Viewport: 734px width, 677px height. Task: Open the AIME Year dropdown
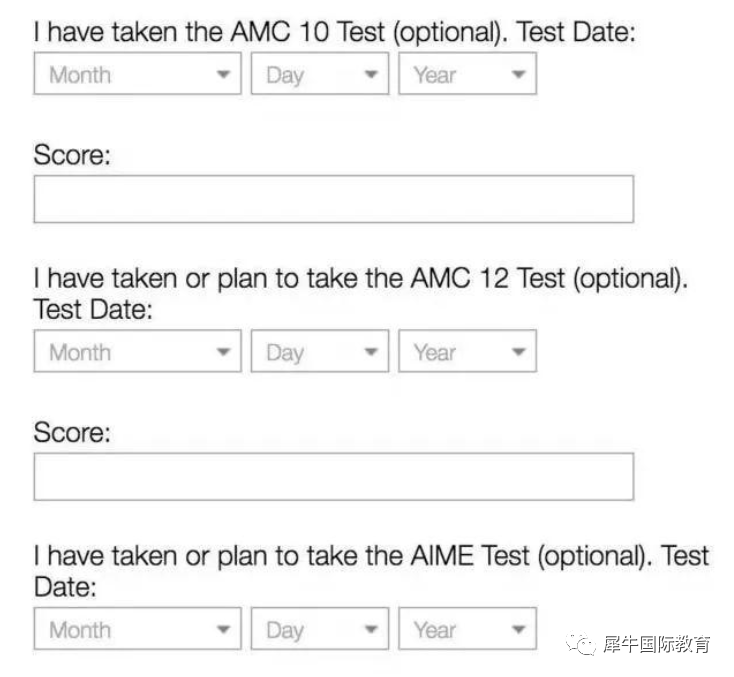pos(467,629)
